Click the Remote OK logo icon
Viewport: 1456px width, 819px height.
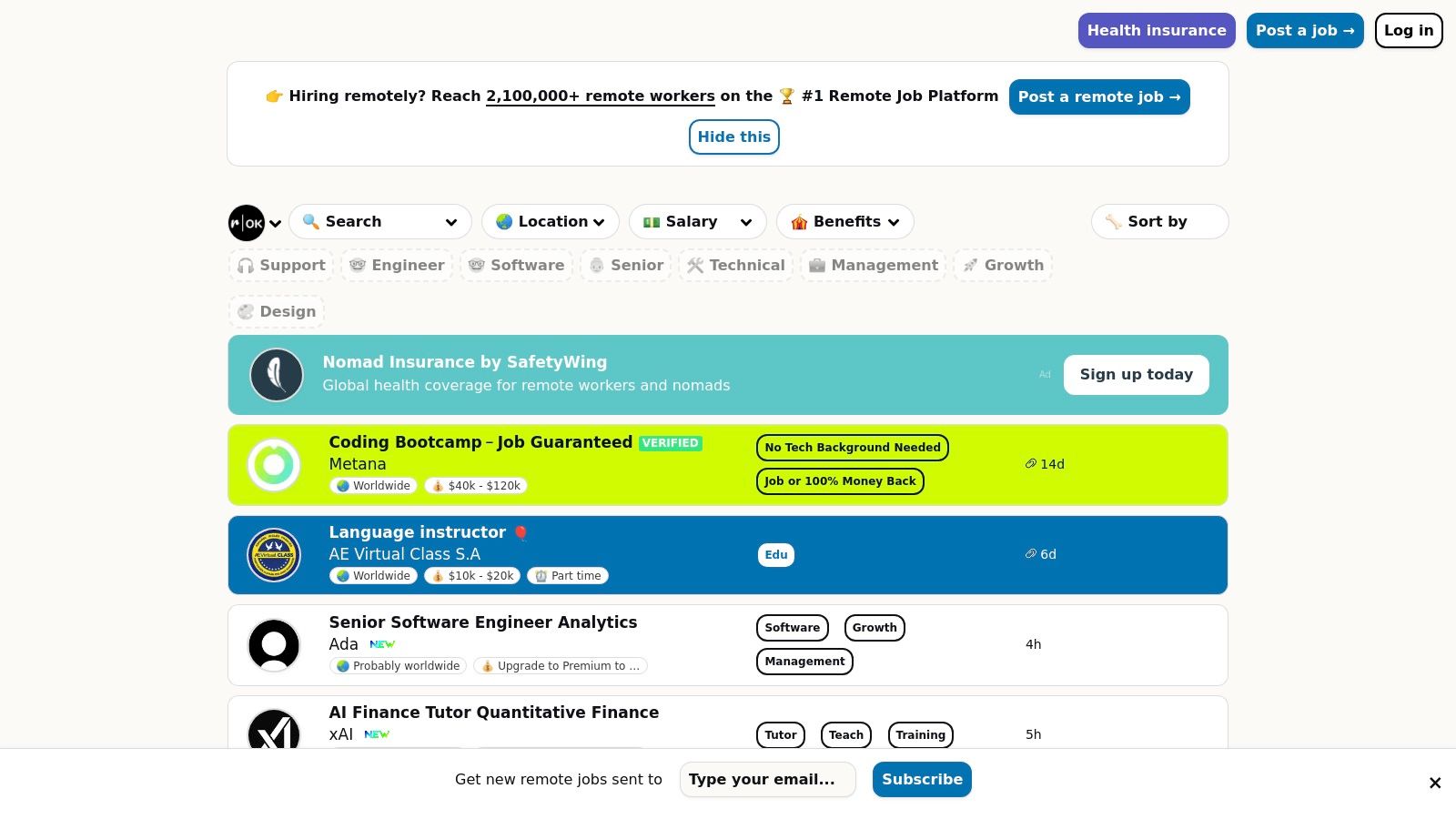pos(247,223)
